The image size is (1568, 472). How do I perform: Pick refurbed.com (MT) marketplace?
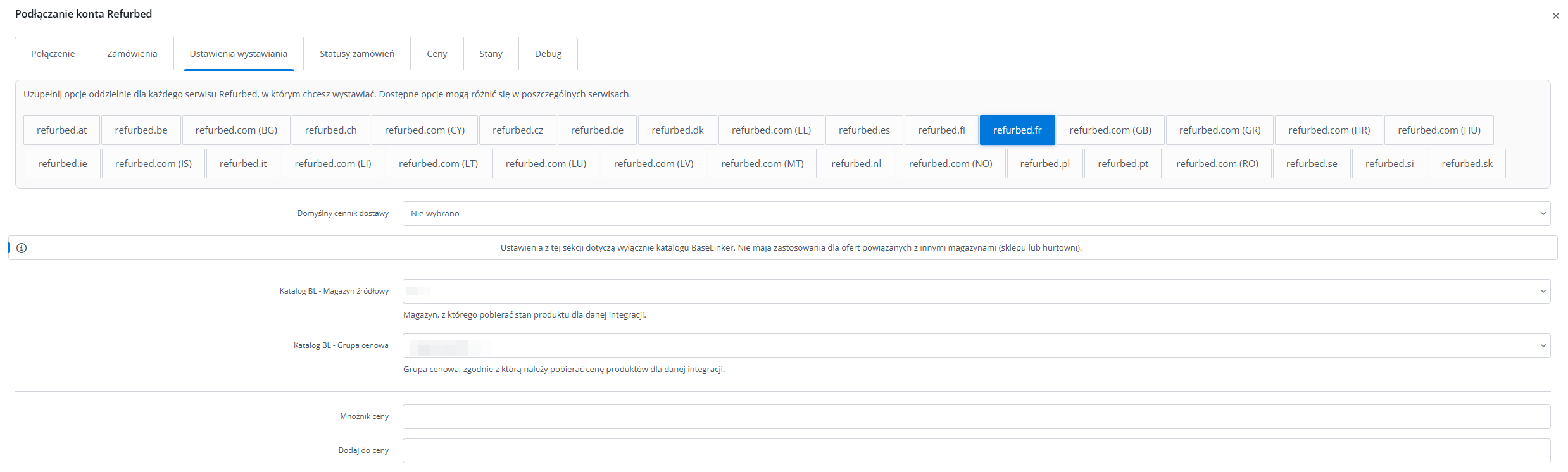pos(762,164)
